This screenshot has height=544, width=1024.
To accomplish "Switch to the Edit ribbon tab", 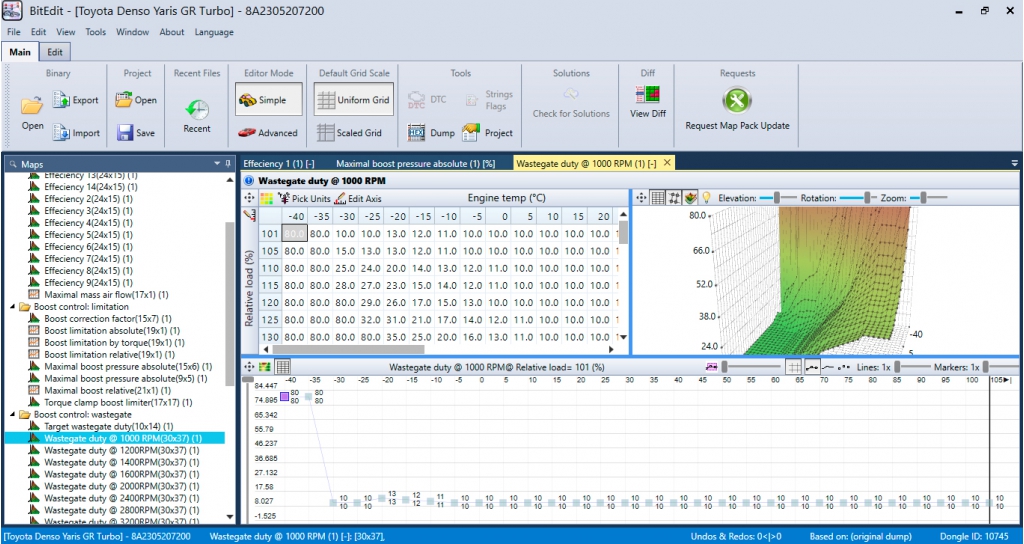I will [55, 52].
